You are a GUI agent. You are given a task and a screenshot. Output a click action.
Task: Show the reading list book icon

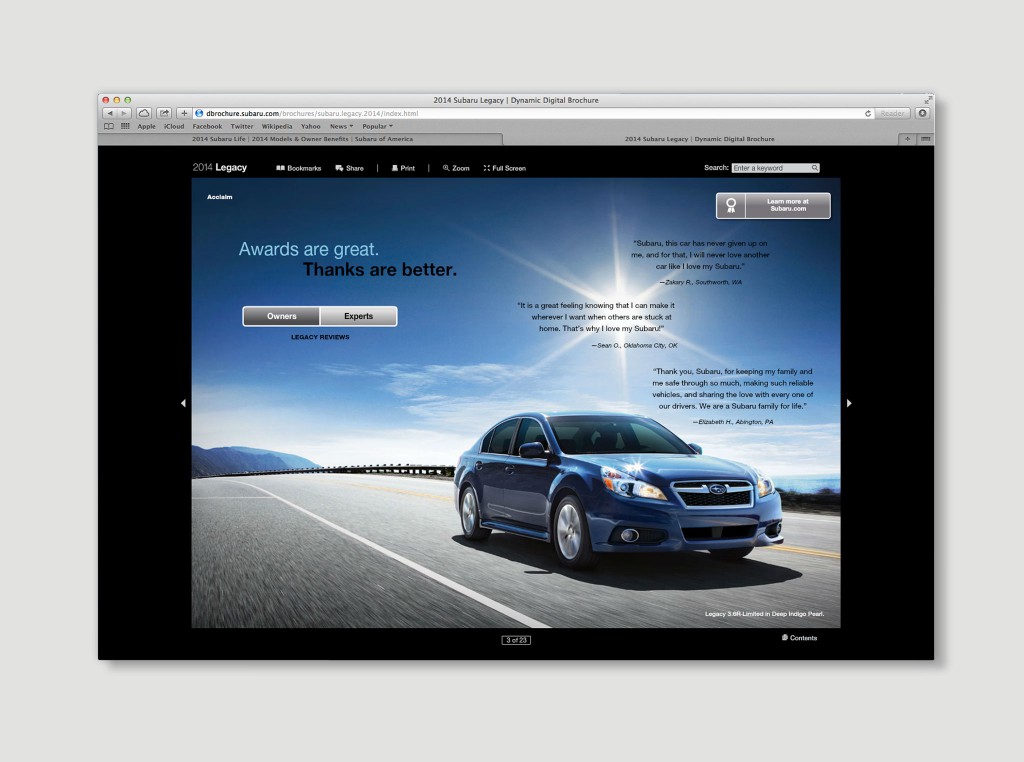coord(109,127)
